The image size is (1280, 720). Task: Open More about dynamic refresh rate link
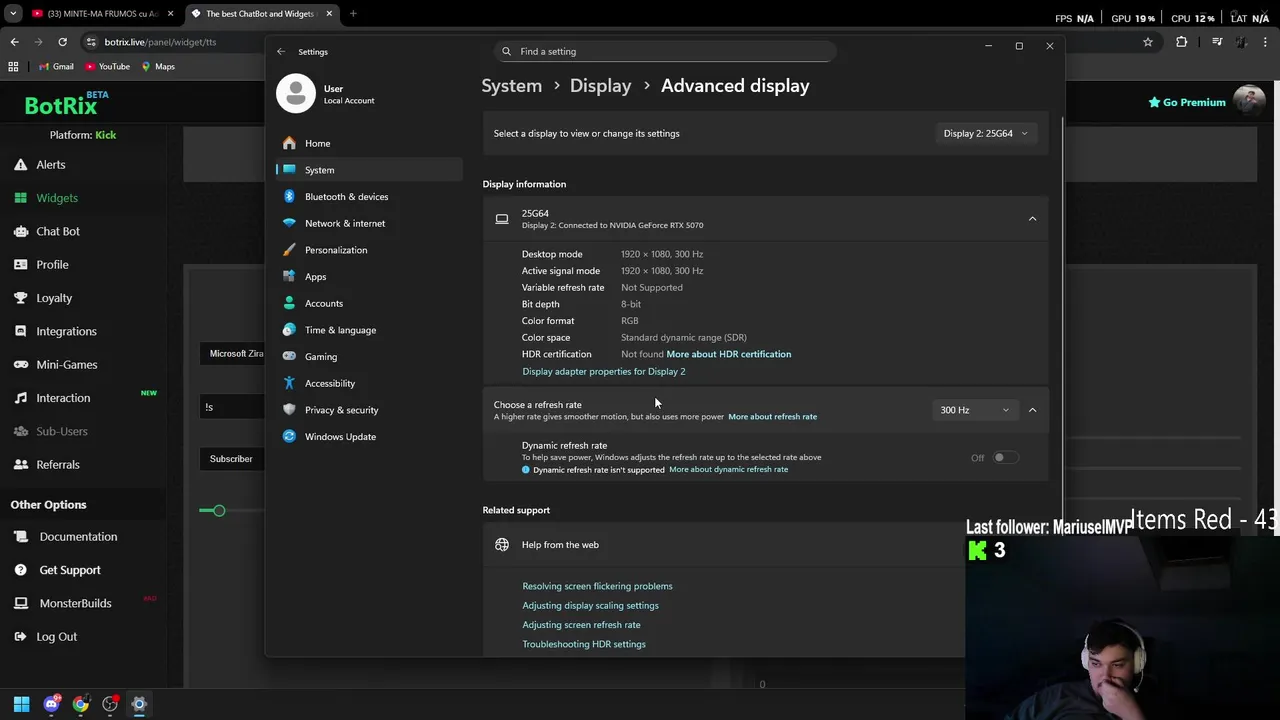click(x=728, y=469)
